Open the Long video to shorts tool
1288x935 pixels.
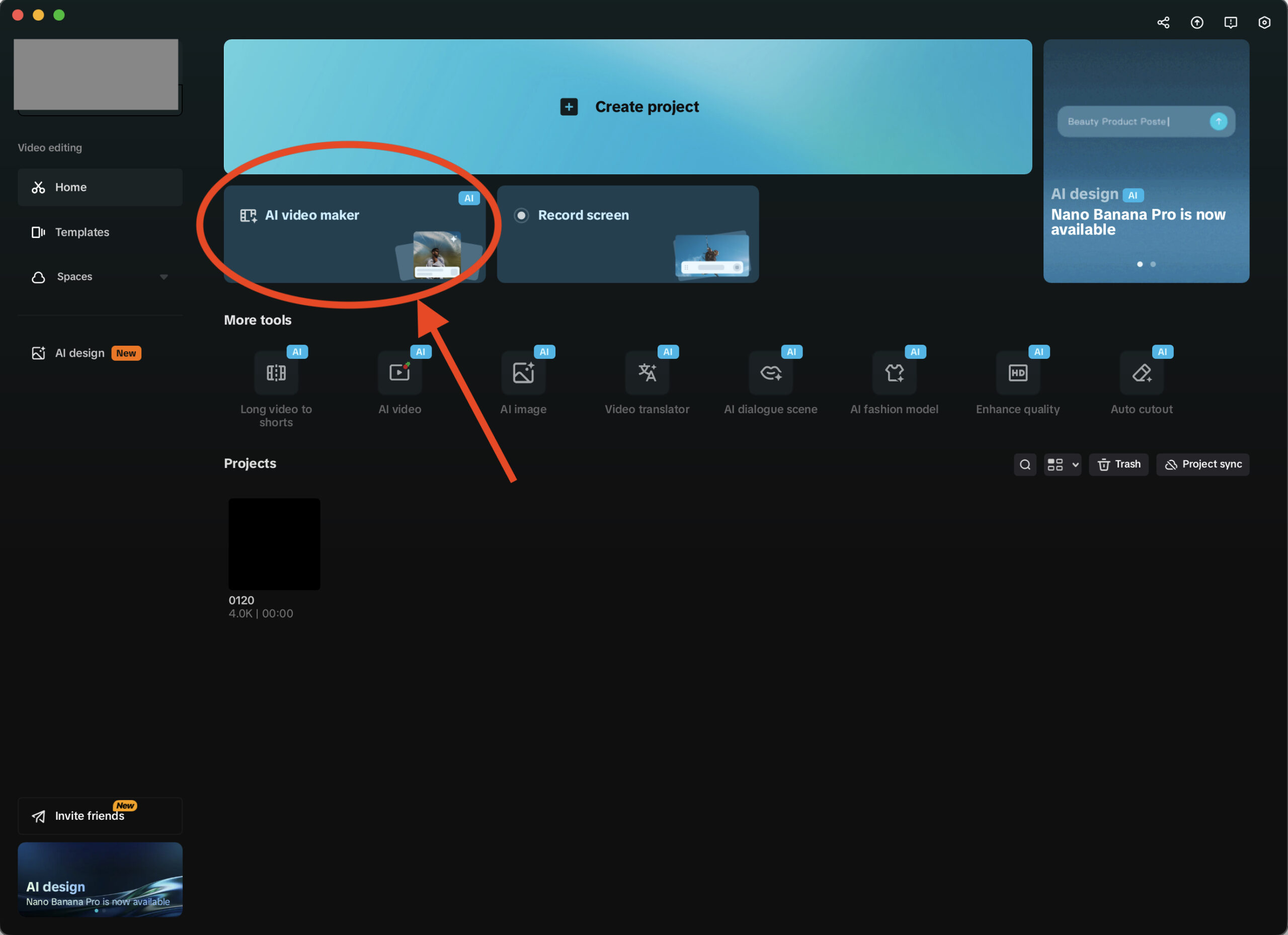(276, 372)
